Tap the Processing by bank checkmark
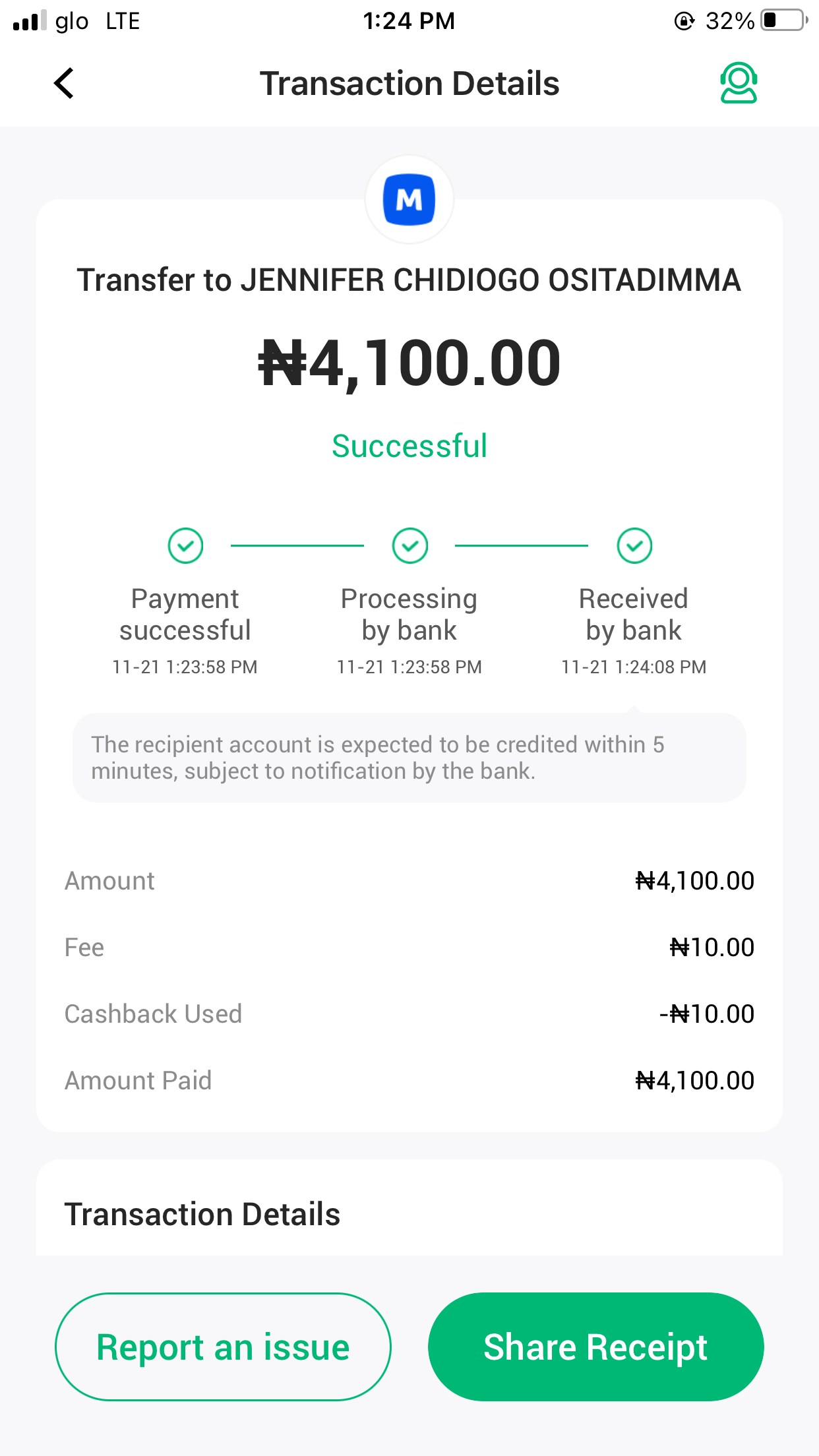Screen dimensions: 819x1456 pyautogui.click(x=409, y=546)
